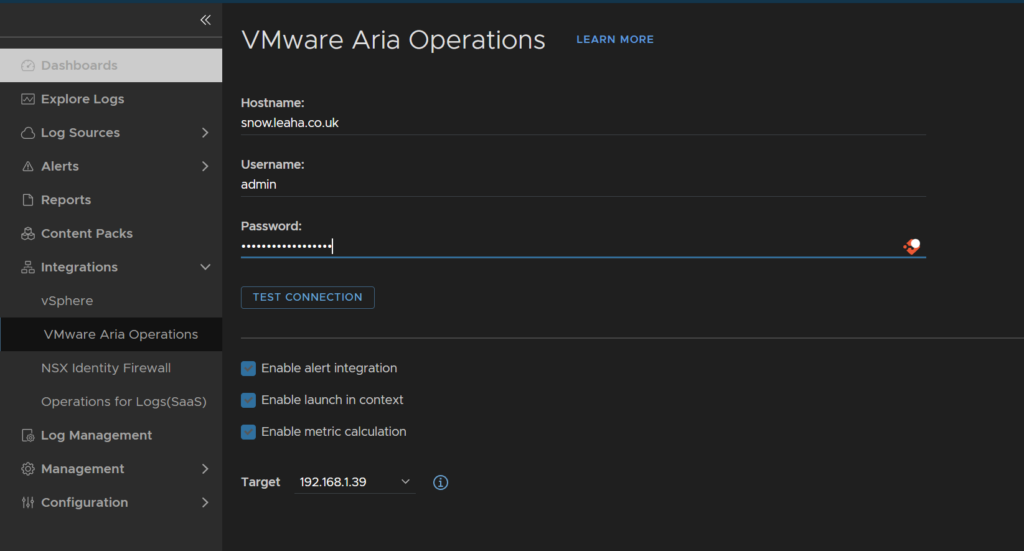Click the 'Enable alert integration' label text
This screenshot has width=1024, height=551.
coord(329,368)
